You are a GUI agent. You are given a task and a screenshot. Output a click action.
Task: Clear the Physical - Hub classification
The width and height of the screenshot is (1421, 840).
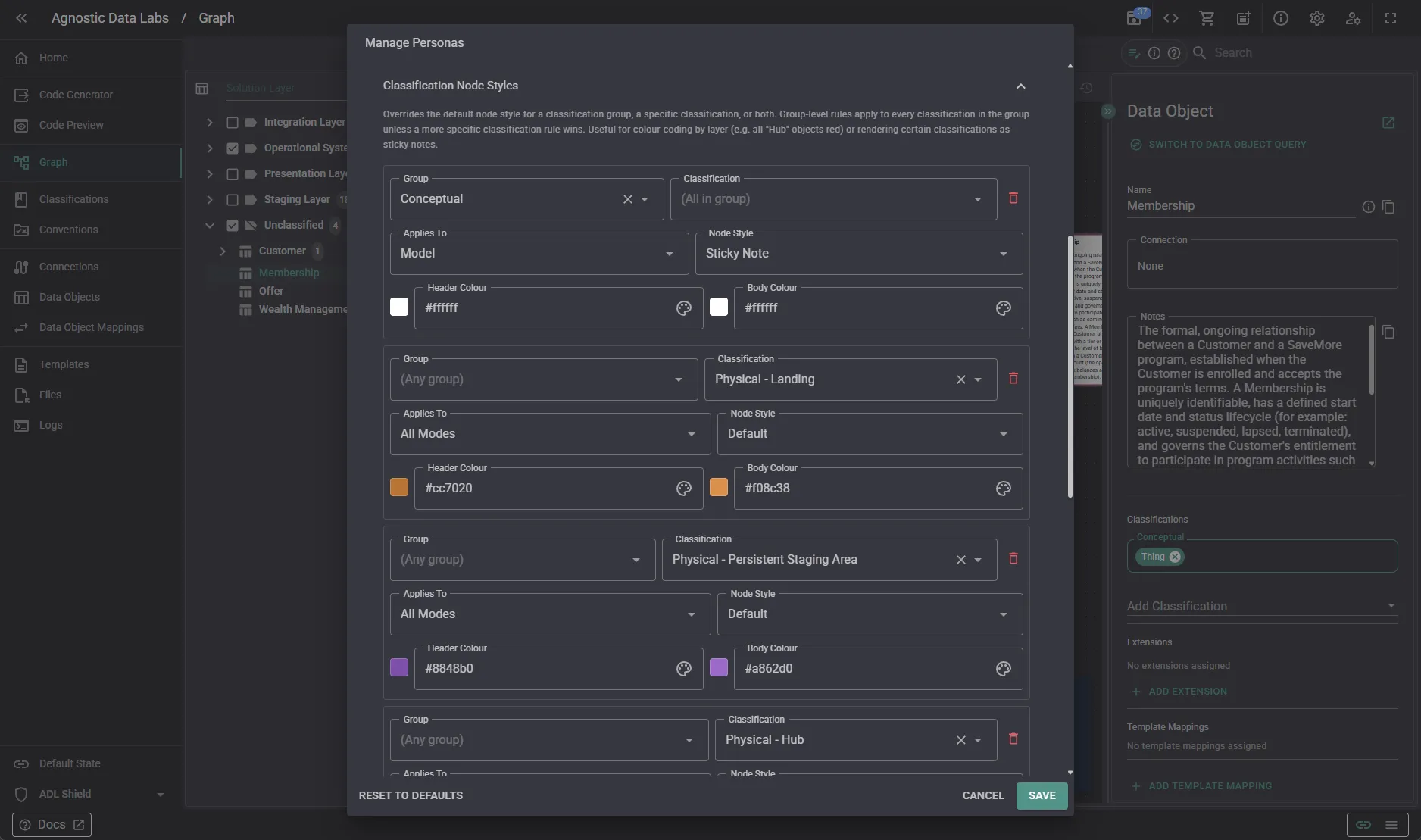(960, 740)
